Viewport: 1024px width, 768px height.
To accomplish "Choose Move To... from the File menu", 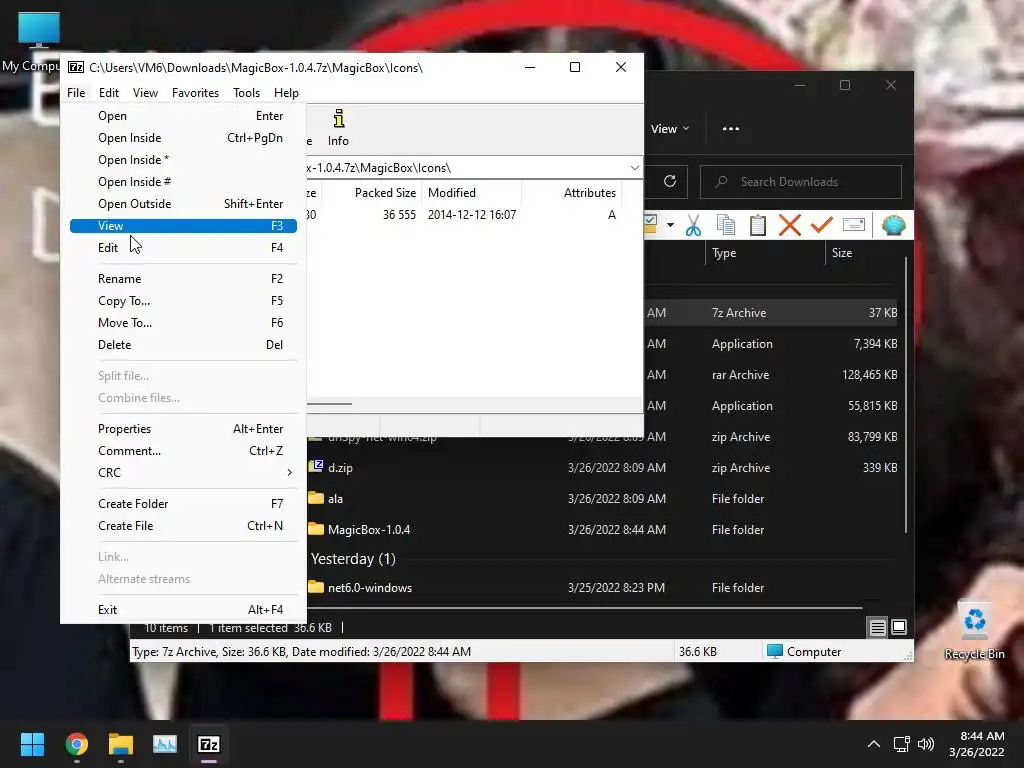I will [x=183, y=323].
